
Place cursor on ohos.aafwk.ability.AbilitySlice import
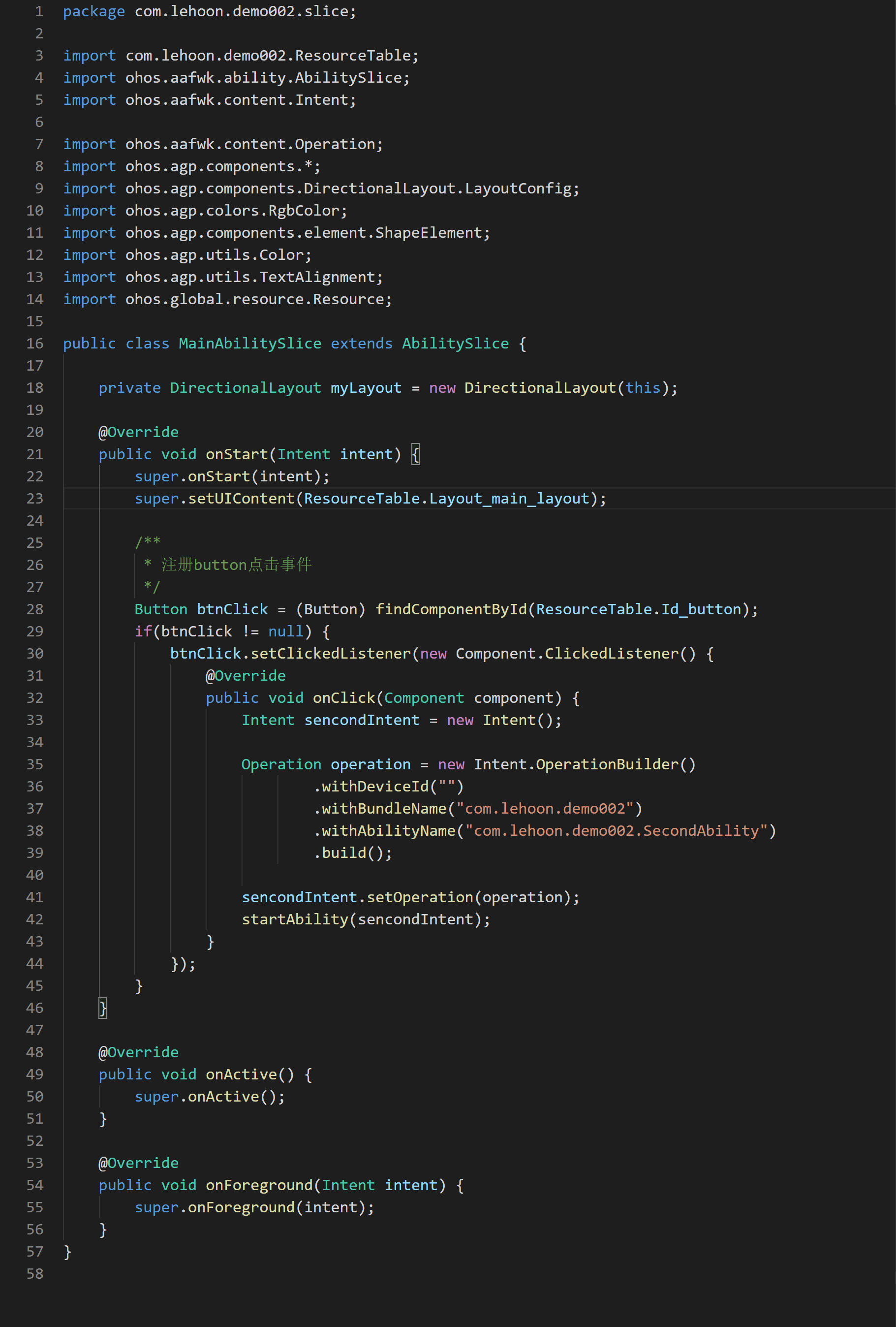click(x=236, y=78)
